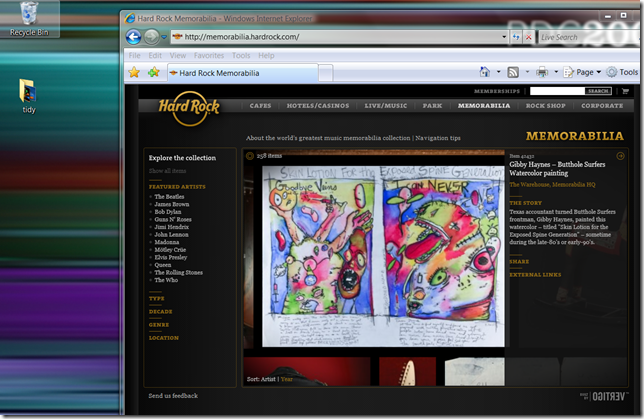This screenshot has height=419, width=644.
Task: Open the File menu
Action: coord(134,55)
